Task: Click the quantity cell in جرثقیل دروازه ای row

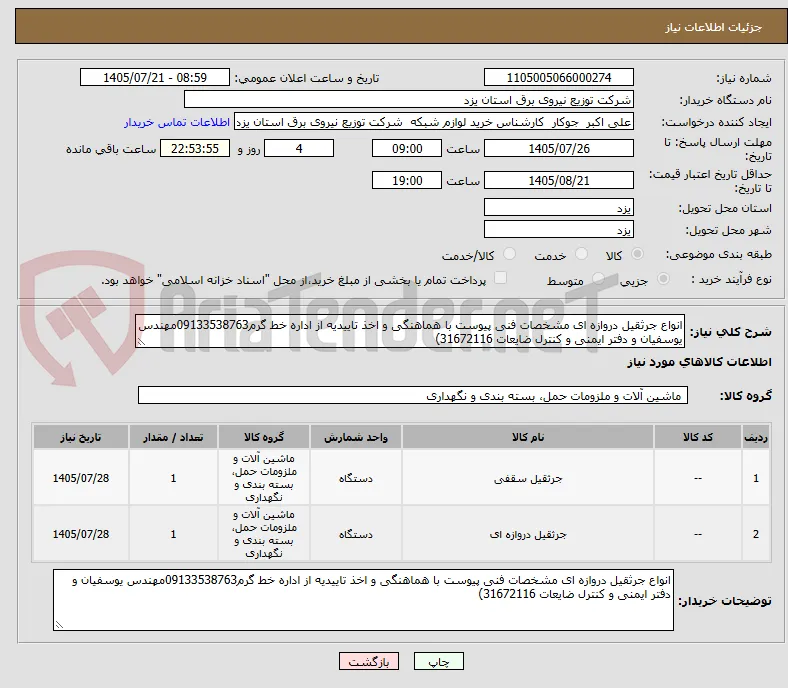Action: pos(173,534)
